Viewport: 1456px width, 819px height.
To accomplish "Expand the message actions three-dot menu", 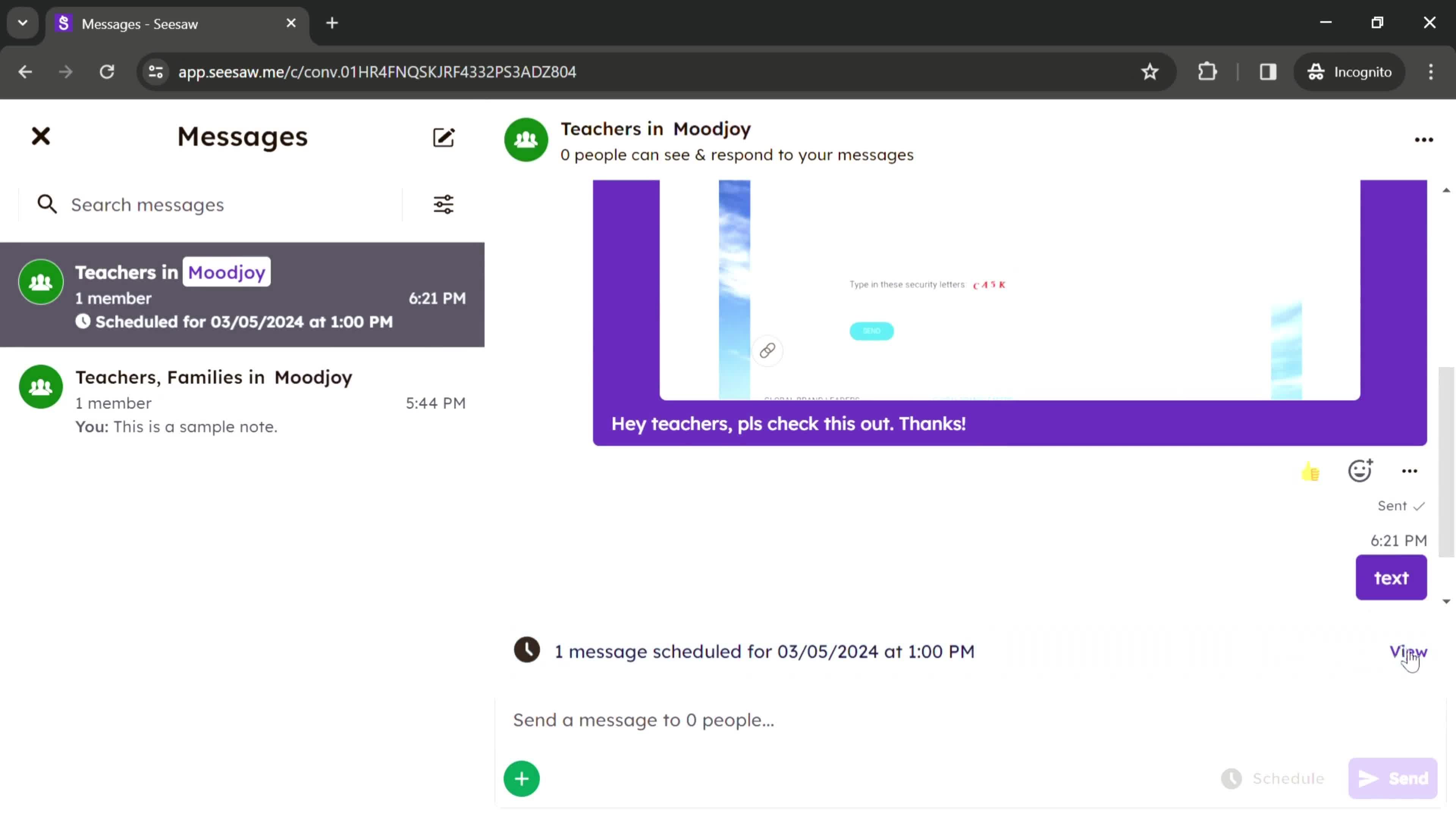I will coord(1410,470).
